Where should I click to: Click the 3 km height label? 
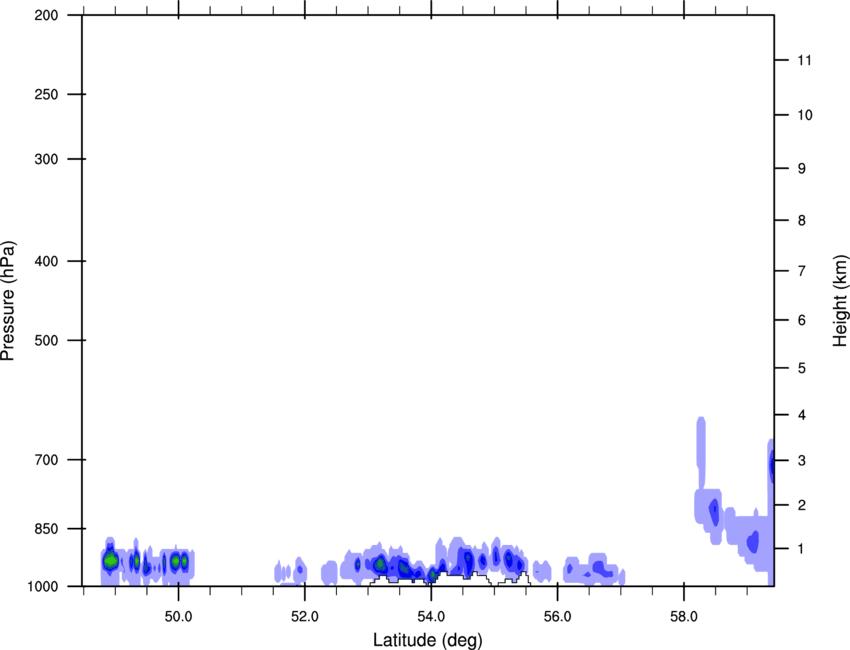(x=802, y=460)
